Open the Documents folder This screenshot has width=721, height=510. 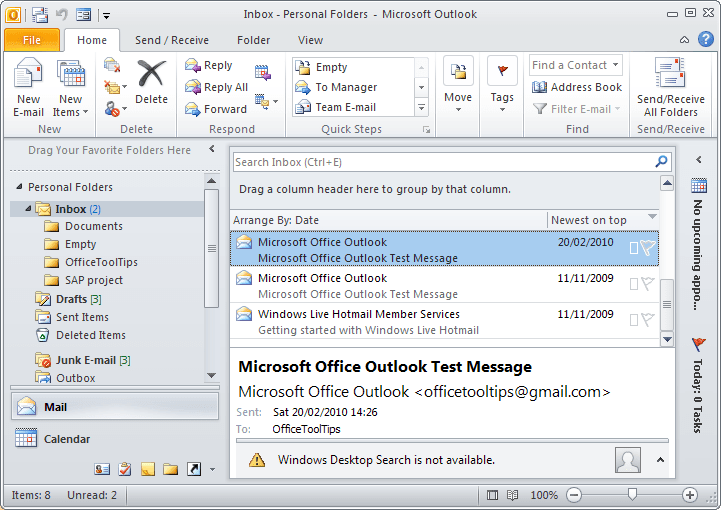point(94,226)
